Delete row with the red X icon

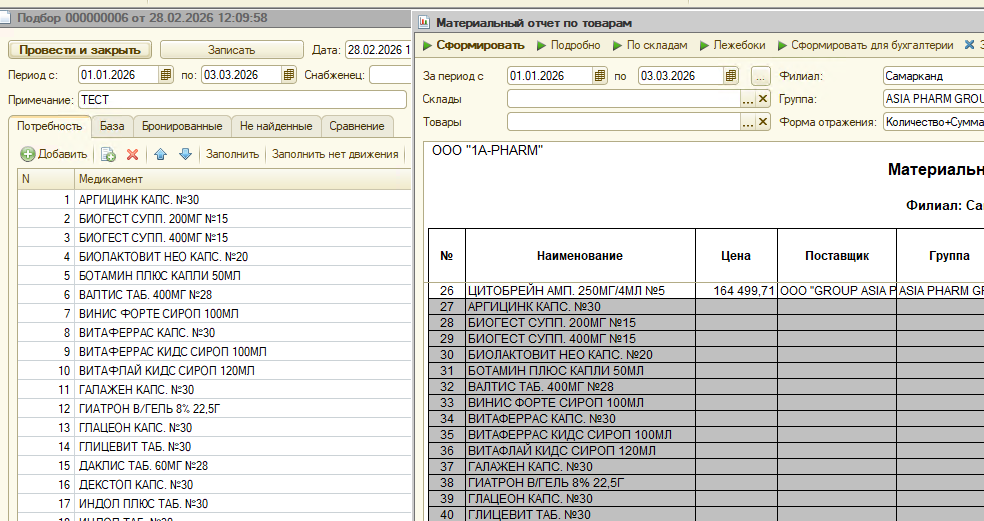click(x=132, y=154)
